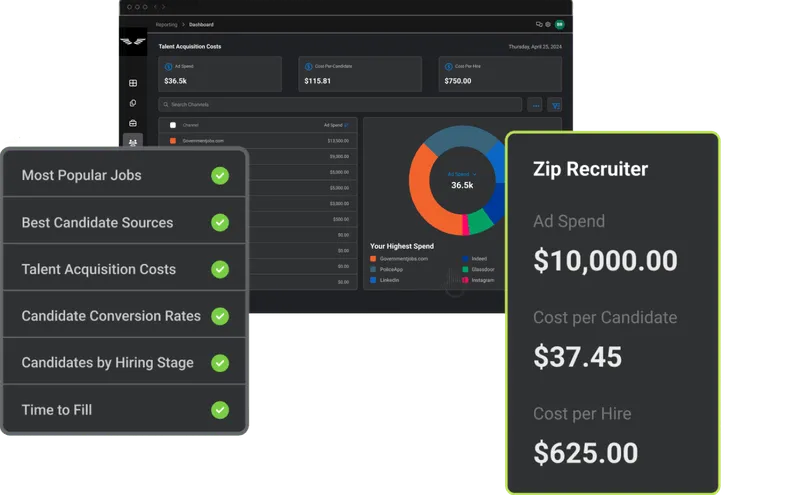Click the $750.00 Cost Per Hire value

(458, 81)
